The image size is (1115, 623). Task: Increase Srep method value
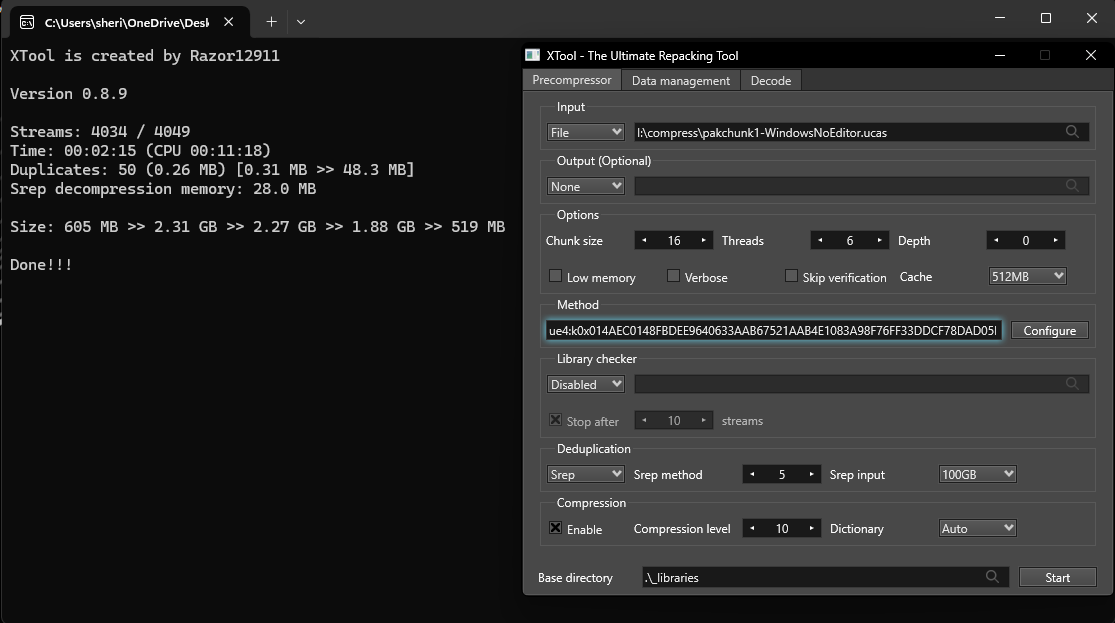click(x=811, y=474)
